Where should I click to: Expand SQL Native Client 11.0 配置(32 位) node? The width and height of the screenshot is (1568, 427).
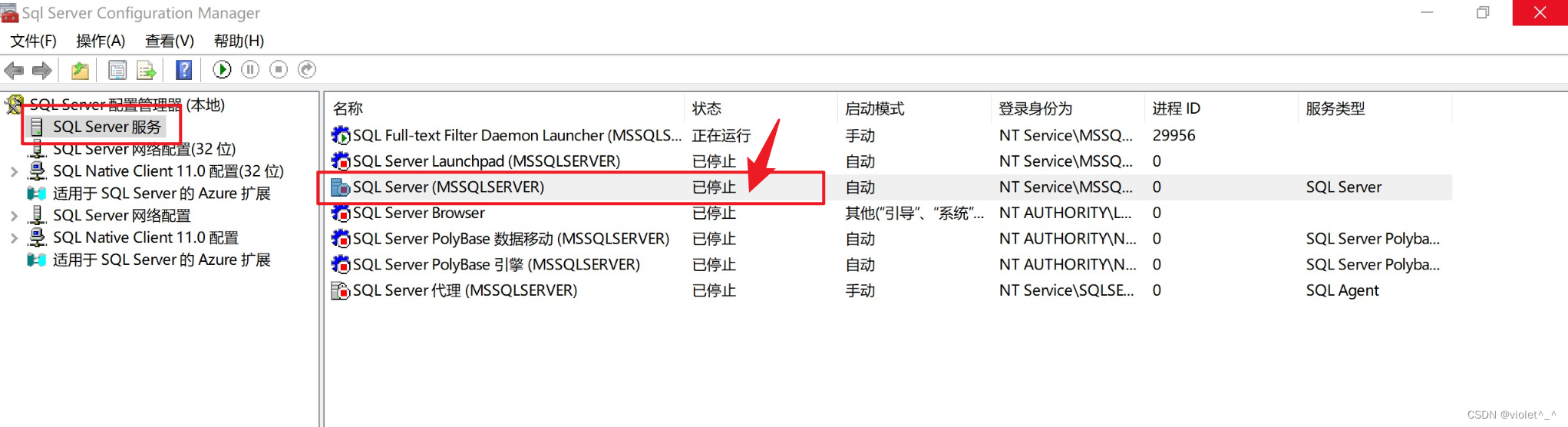click(14, 172)
